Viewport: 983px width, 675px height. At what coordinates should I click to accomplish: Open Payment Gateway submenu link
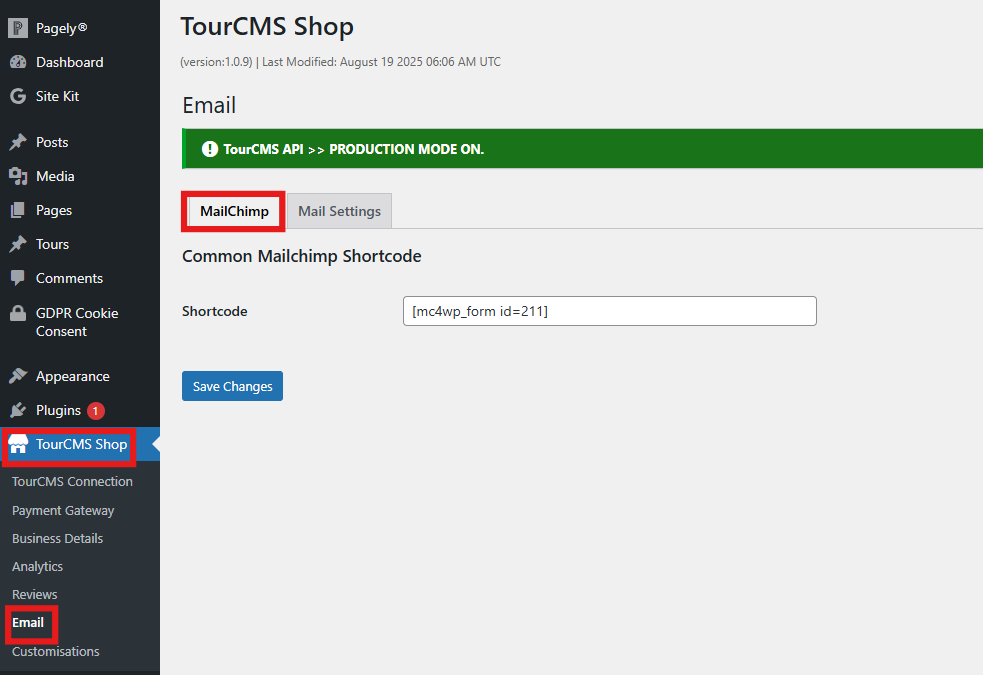click(x=63, y=510)
